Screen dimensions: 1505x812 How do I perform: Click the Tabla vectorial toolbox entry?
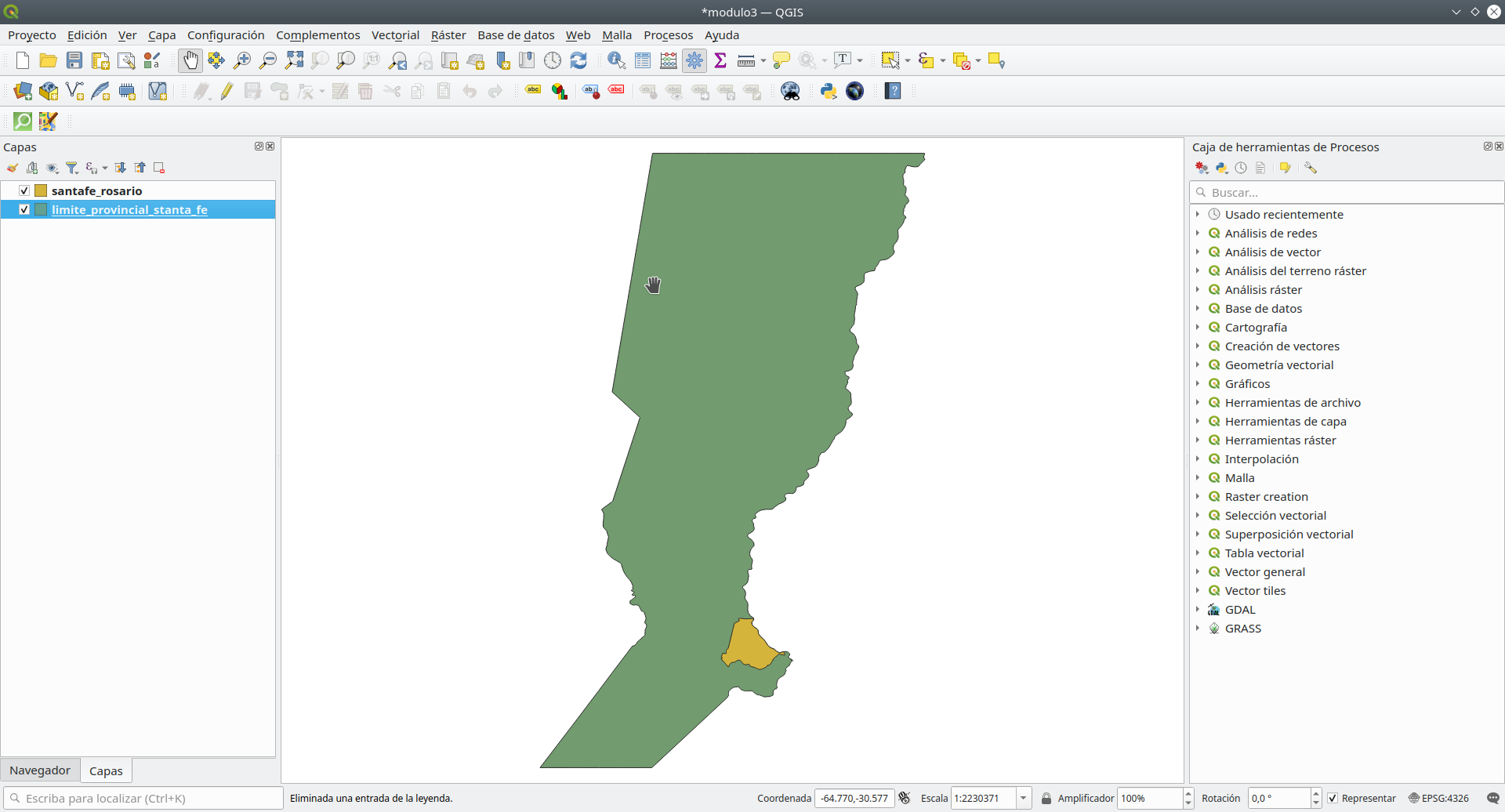click(1264, 553)
